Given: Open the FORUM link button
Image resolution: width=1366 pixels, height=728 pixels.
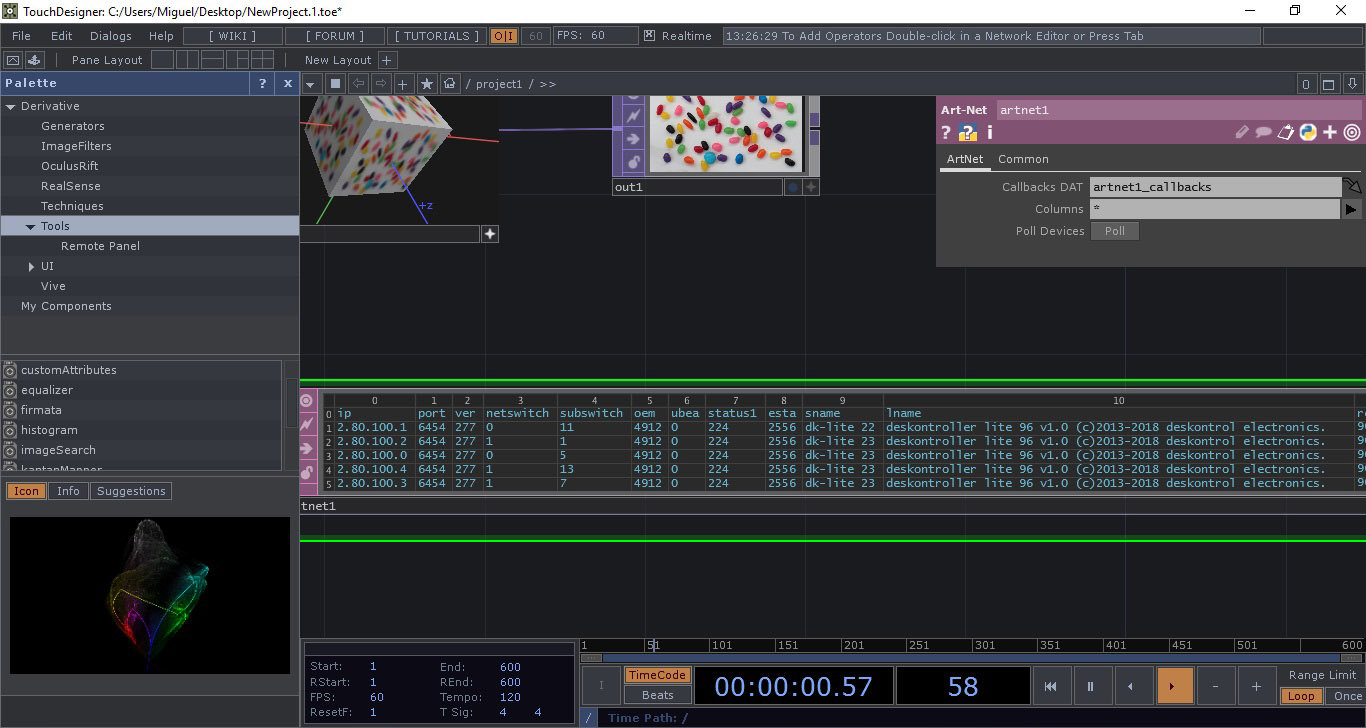Looking at the screenshot, I should click(x=334, y=35).
